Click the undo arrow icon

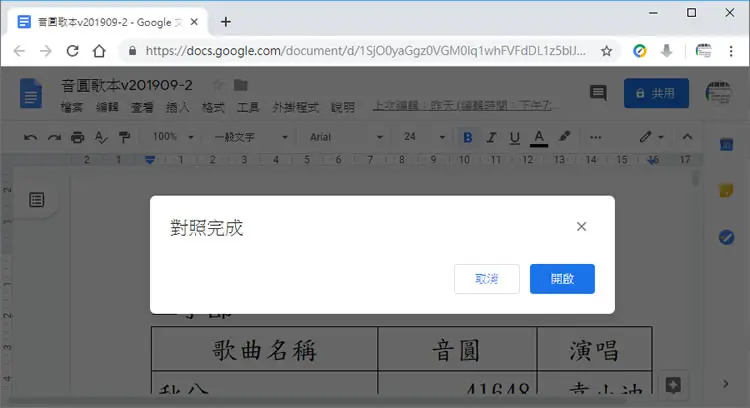pos(30,137)
